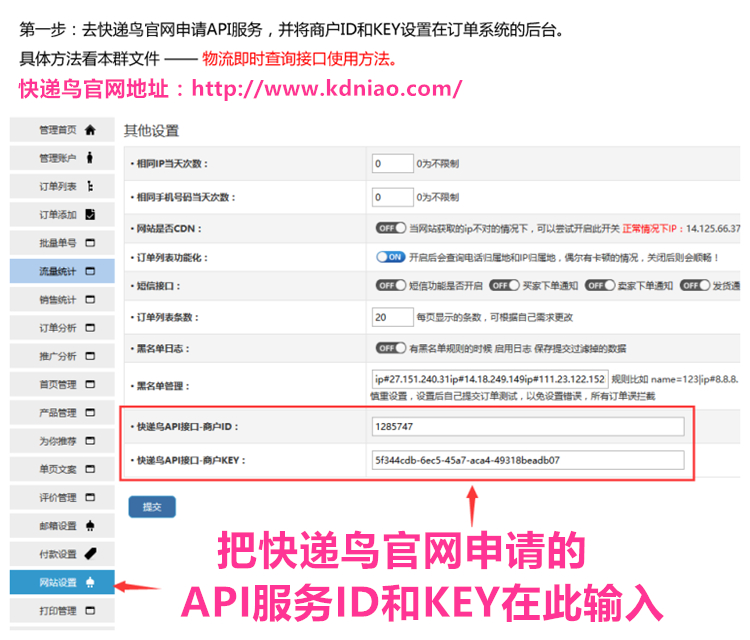
Task: Click the window icon beside 推广分析
Action: pyautogui.click(x=90, y=356)
